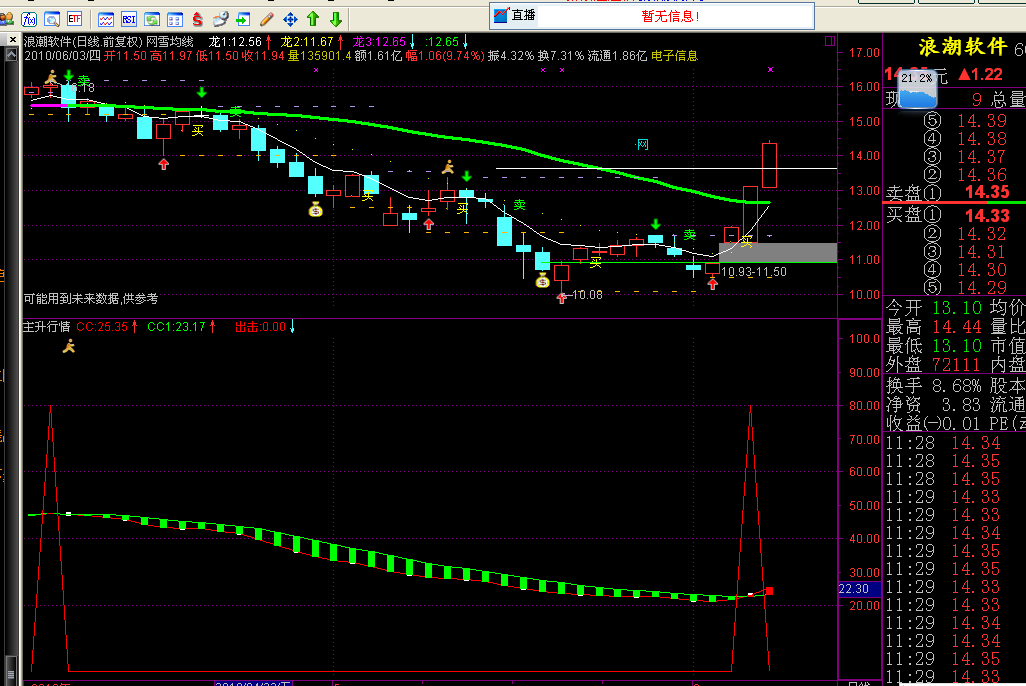Click the gray rectangle zone on chart
The height and width of the screenshot is (686, 1026).
(778, 251)
